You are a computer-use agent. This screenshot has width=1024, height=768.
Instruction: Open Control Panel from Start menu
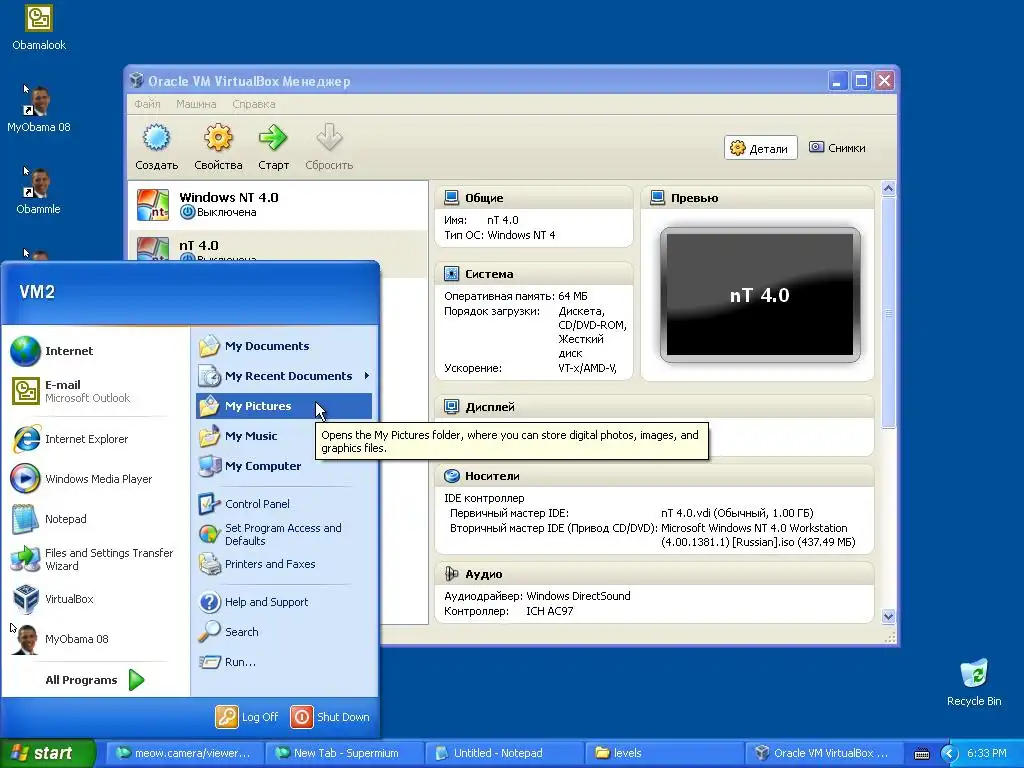(x=284, y=504)
